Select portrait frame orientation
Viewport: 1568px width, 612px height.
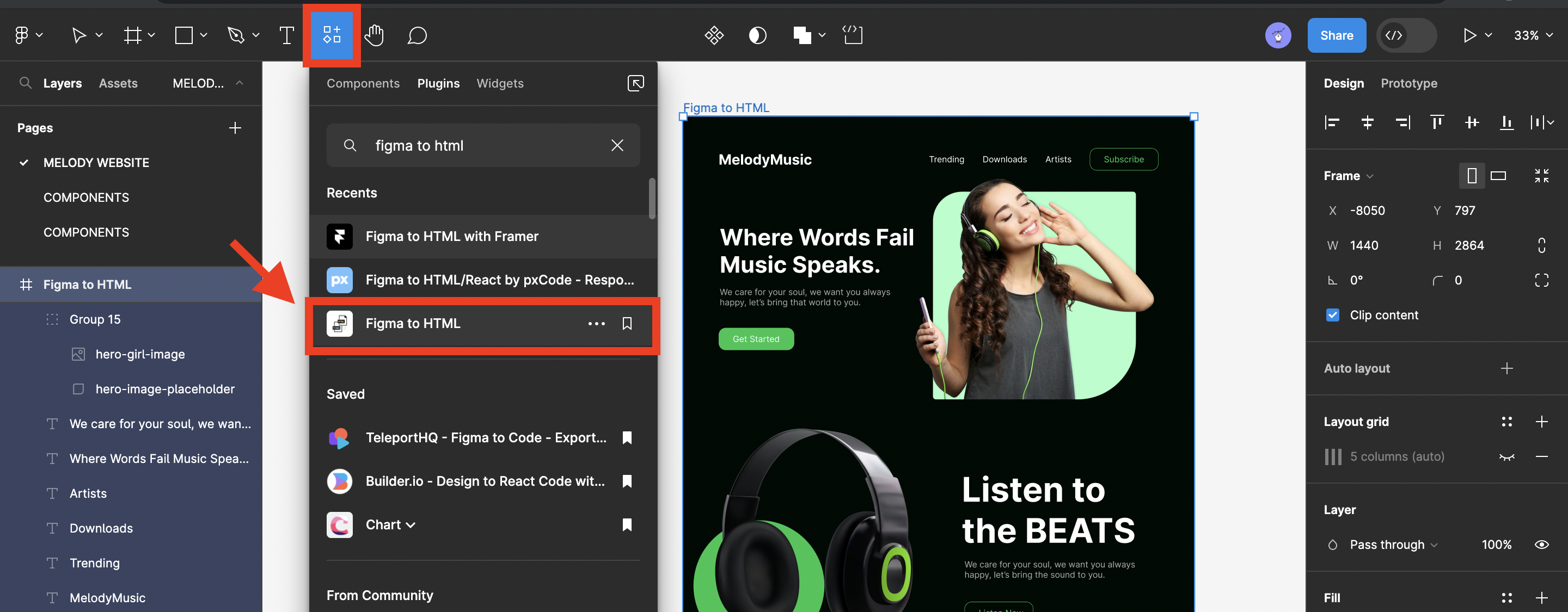coord(1471,176)
